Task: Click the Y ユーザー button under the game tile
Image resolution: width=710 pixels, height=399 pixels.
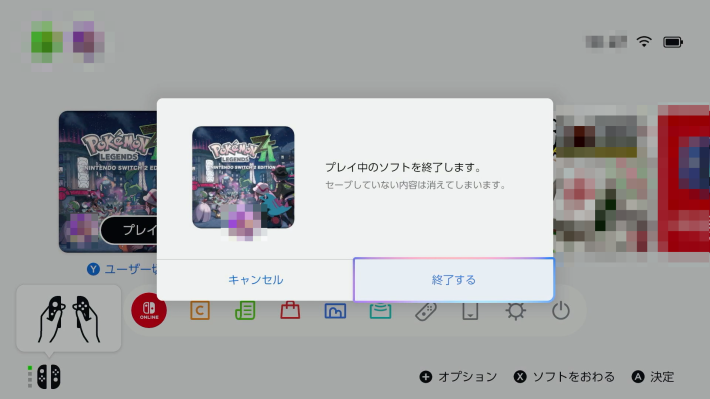Action: (122, 269)
